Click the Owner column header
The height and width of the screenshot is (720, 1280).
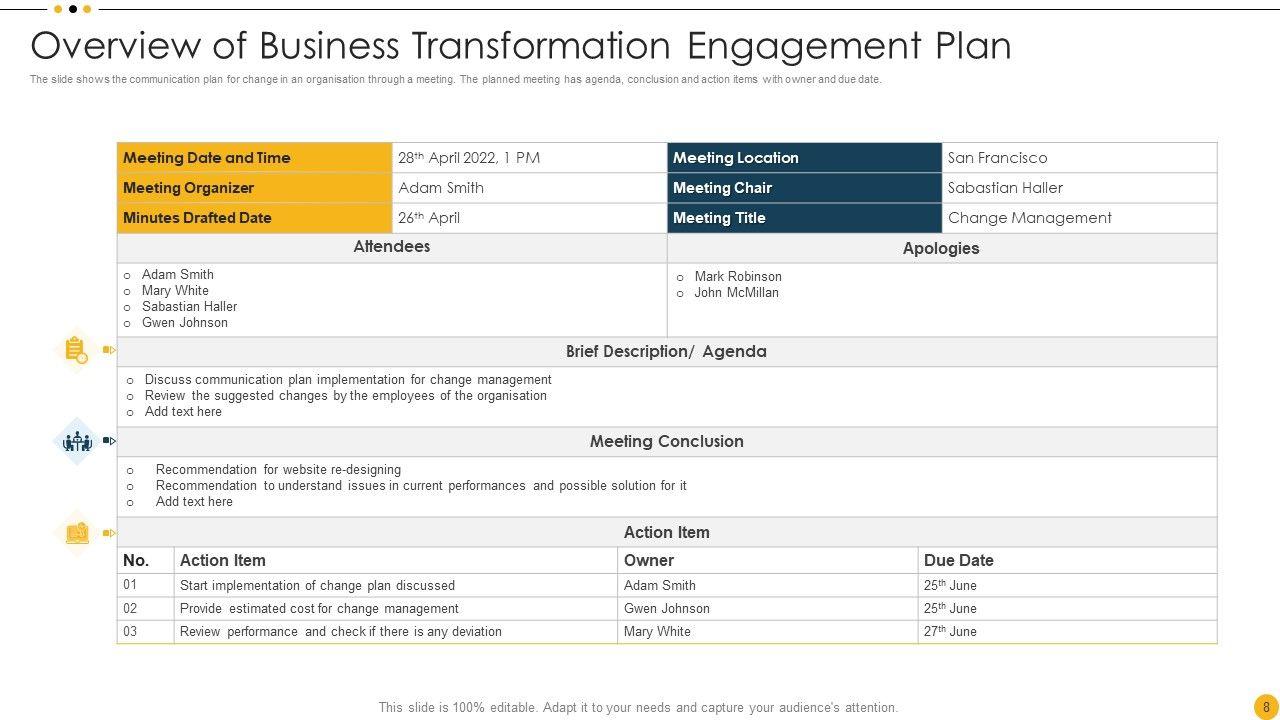[649, 560]
